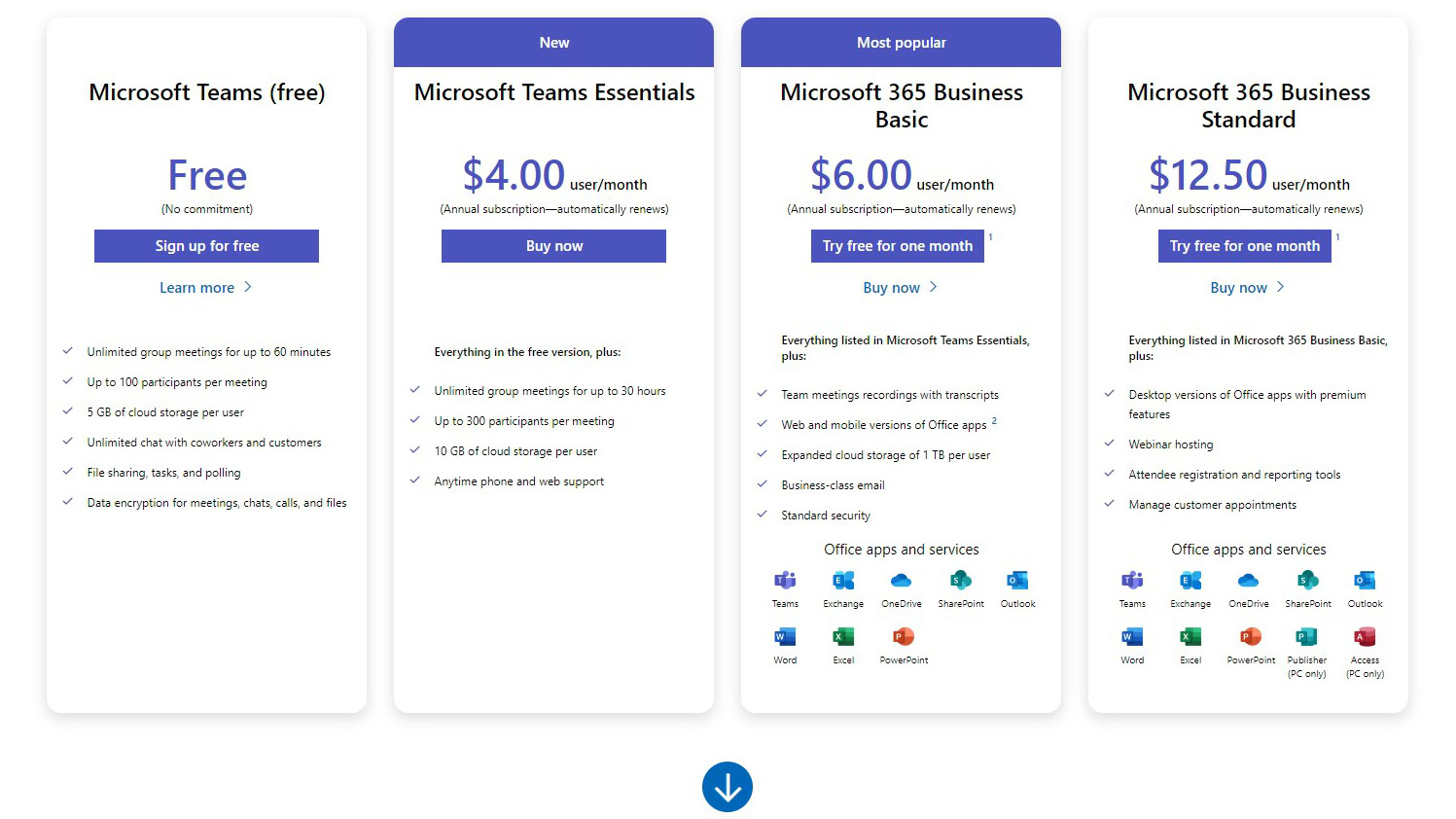Screen dimensions: 1456x819
Task: Click the Access icon in Business Standard
Action: pos(1365,637)
